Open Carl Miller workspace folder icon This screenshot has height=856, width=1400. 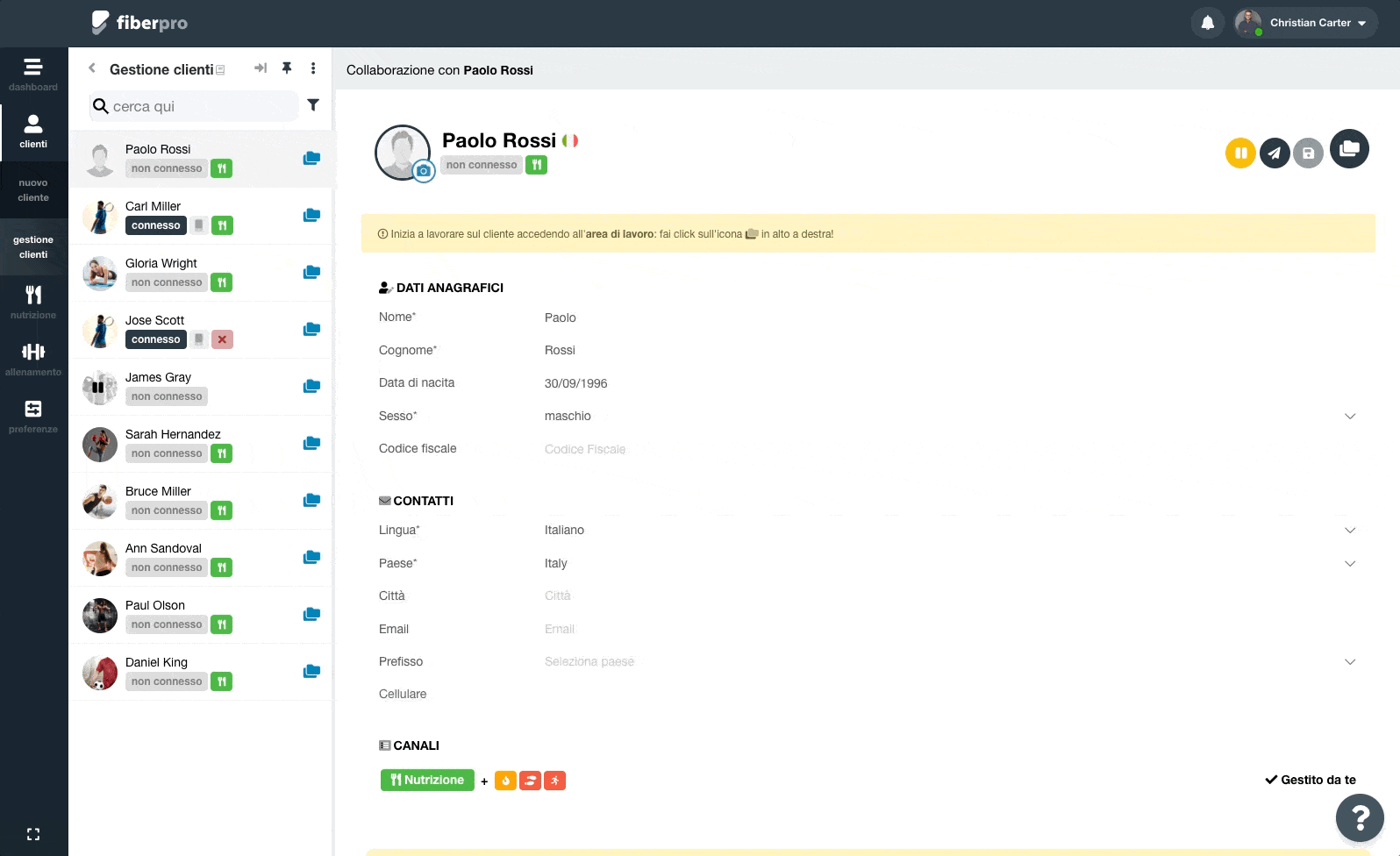(x=311, y=216)
